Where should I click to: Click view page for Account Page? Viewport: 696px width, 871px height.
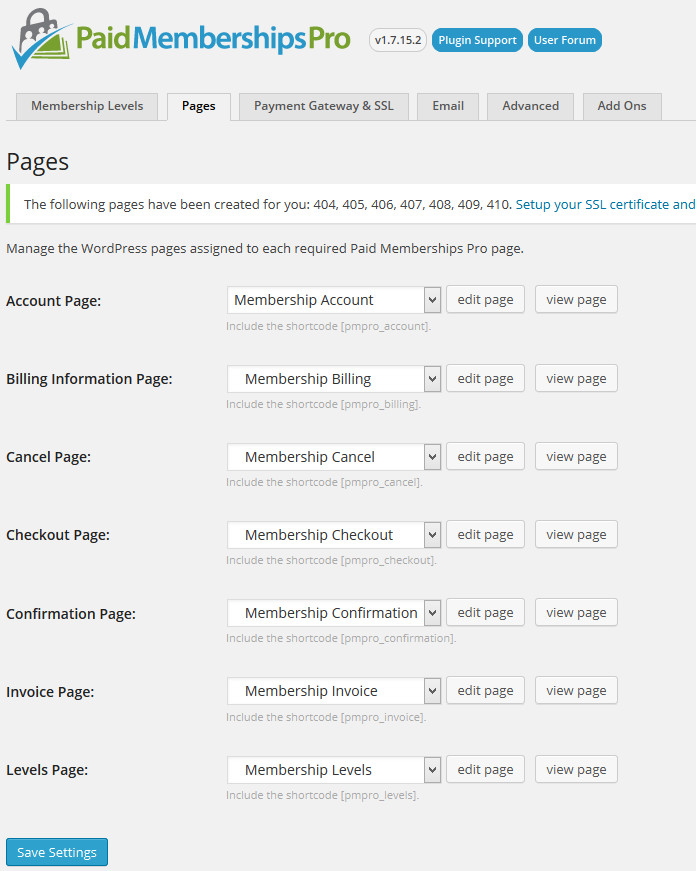tap(576, 299)
